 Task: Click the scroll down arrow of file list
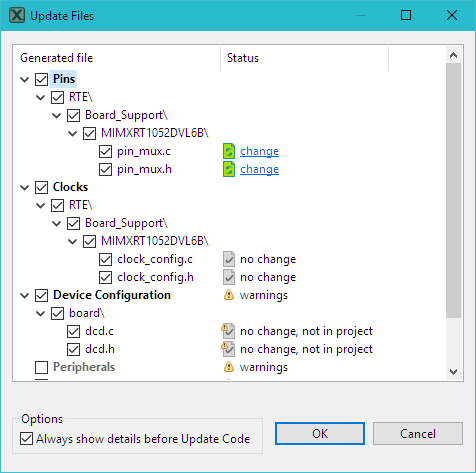click(x=453, y=371)
